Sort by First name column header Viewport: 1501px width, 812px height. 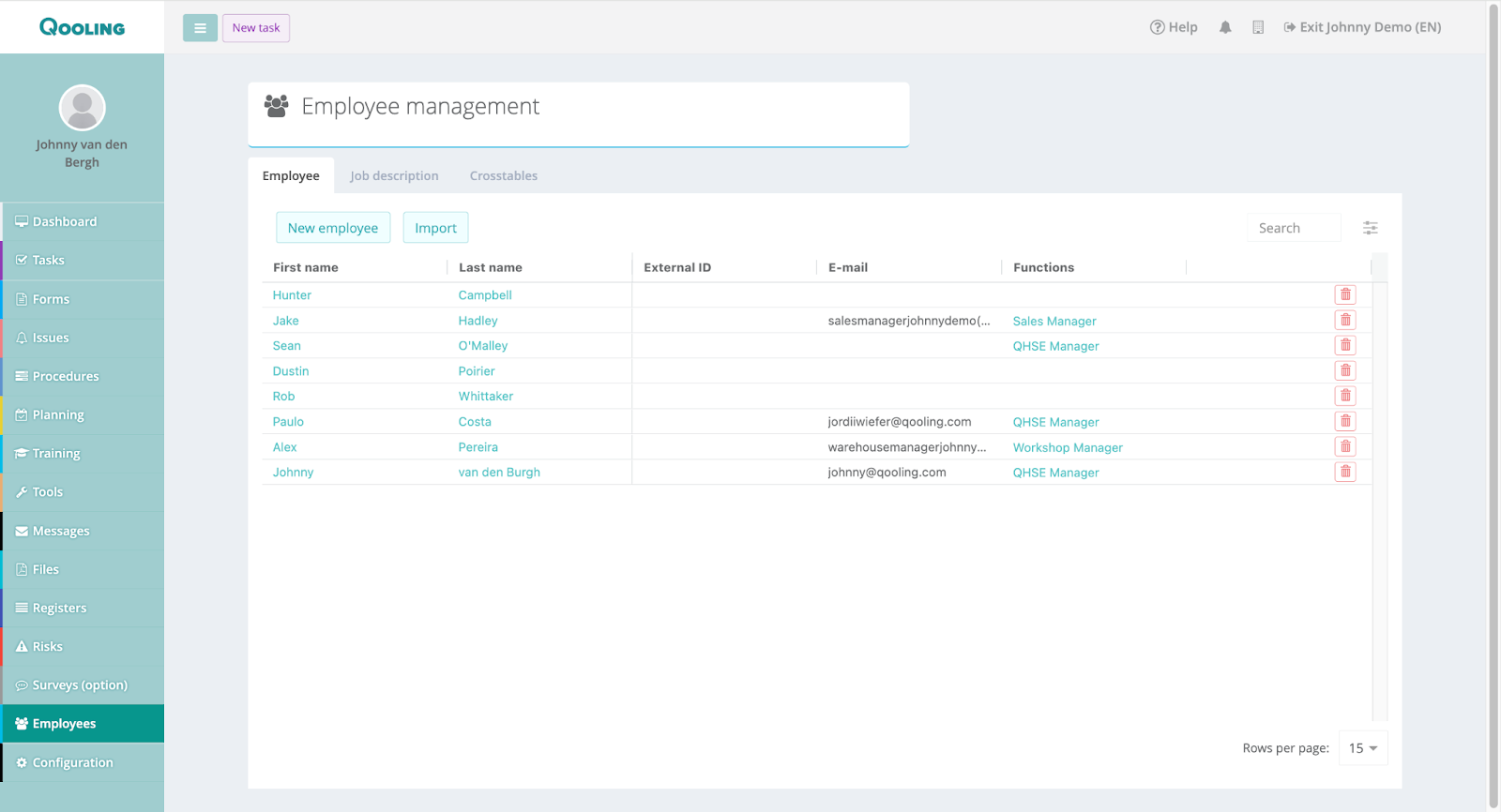[x=306, y=267]
